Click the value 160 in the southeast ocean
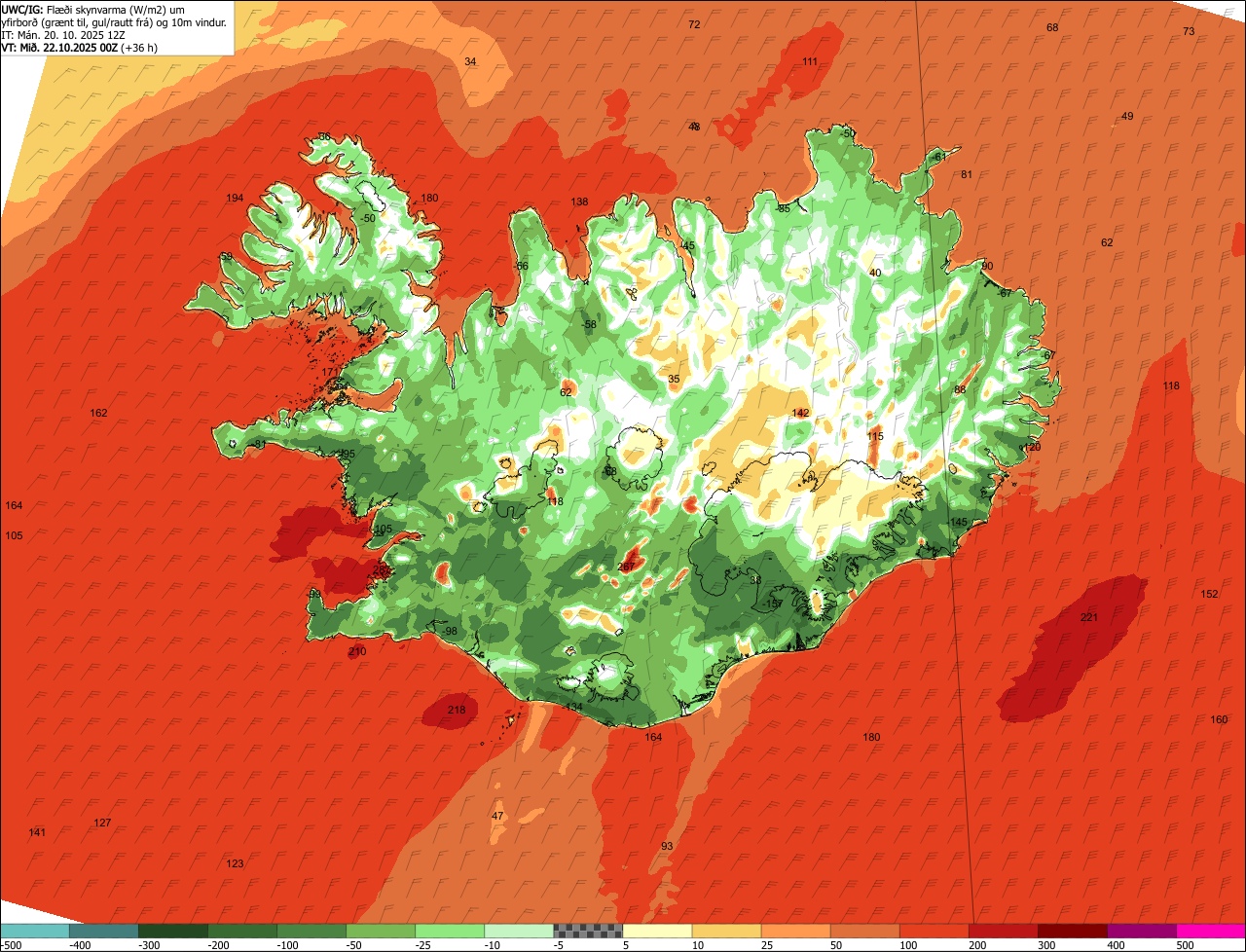Screen dimensions: 1246x952 coord(1219,719)
